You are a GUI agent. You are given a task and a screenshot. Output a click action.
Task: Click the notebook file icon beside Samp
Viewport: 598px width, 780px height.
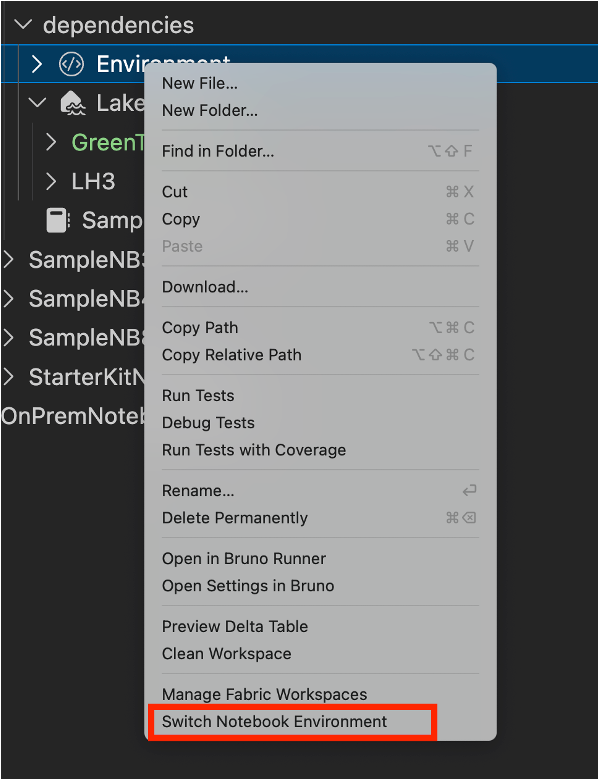point(58,220)
